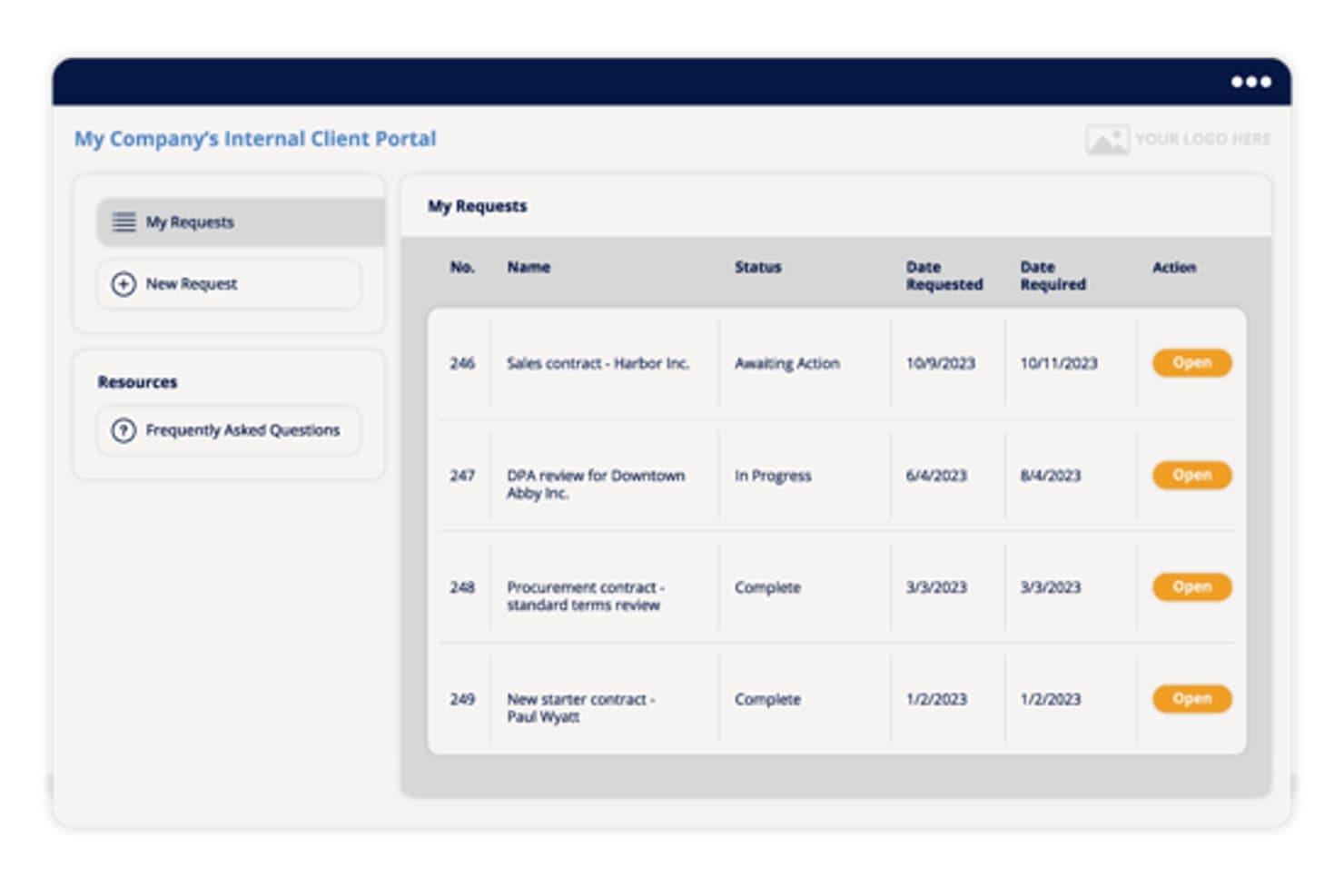Image resolution: width=1344 pixels, height=896 pixels.
Task: Select 'Sales contract - Harbor Inc.' name
Action: click(598, 363)
